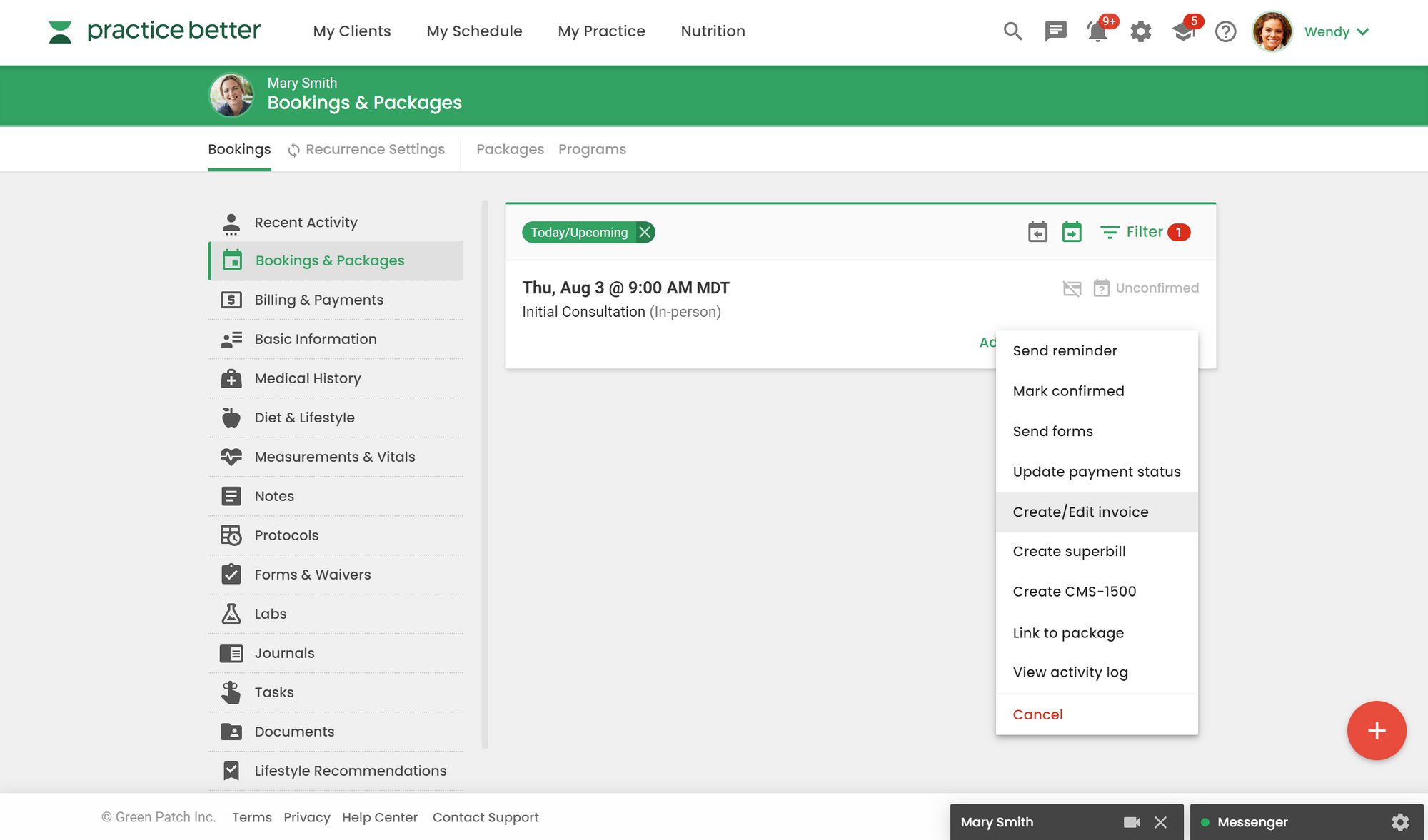
Task: Open Billing & Payments section
Action: pyautogui.click(x=336, y=300)
